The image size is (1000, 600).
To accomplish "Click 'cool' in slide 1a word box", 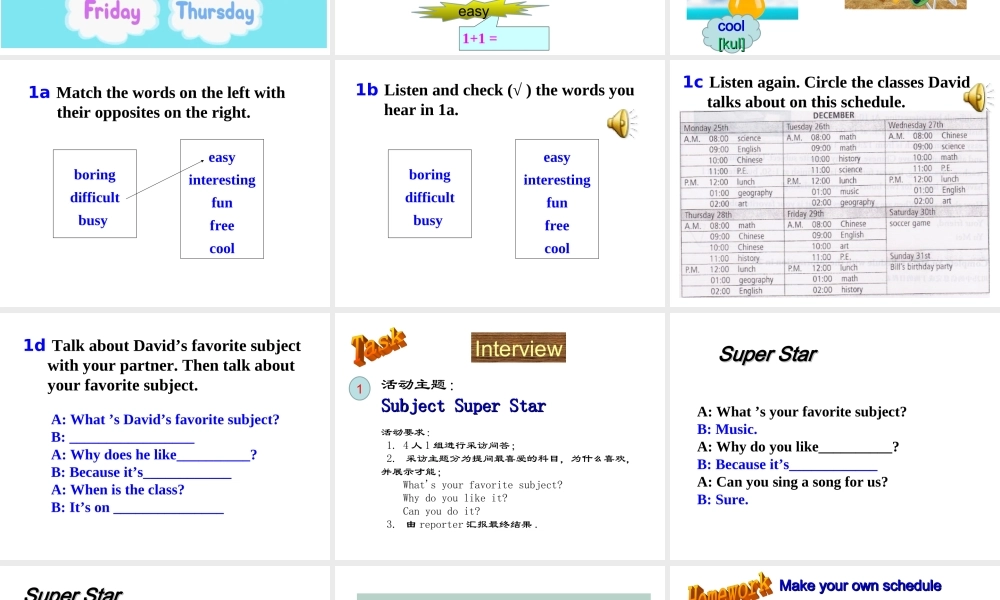I will coord(222,248).
